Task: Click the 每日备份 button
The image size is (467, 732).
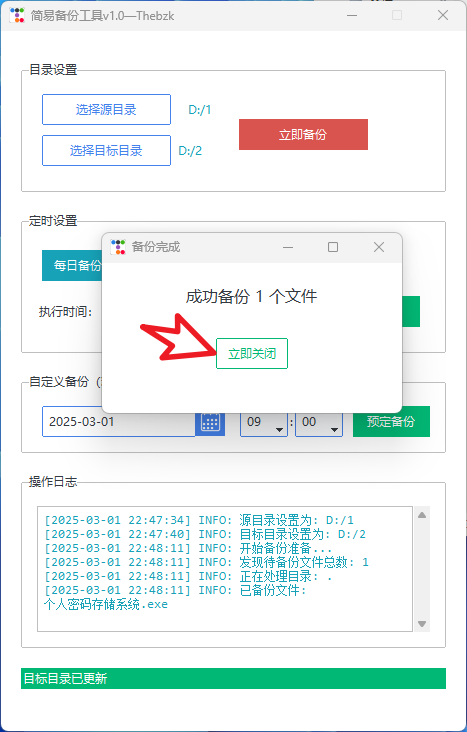Action: pos(72,266)
